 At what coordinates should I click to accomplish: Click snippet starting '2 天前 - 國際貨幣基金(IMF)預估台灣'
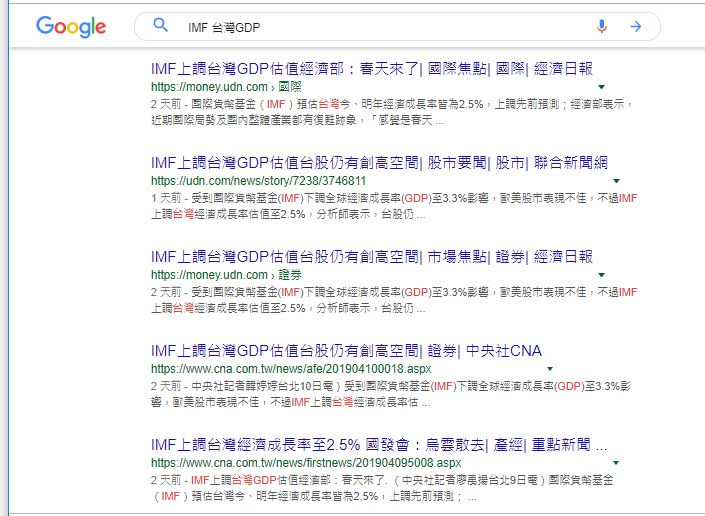[x=393, y=112]
